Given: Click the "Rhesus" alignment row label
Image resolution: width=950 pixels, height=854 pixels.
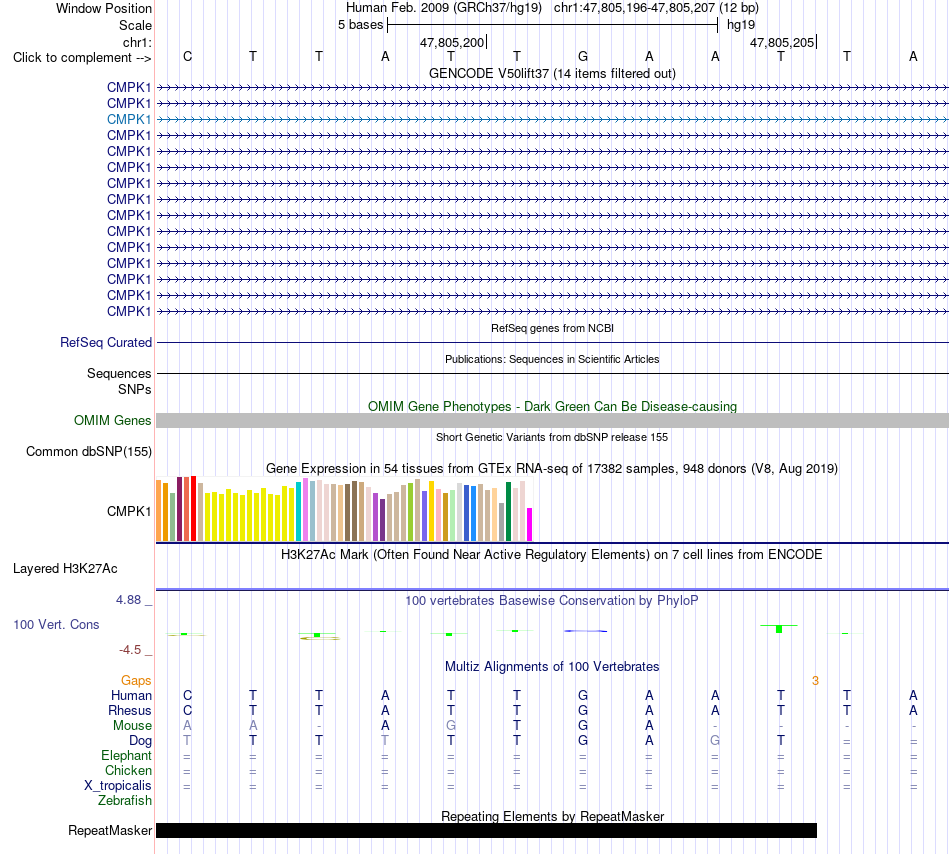Looking at the screenshot, I should [130, 710].
